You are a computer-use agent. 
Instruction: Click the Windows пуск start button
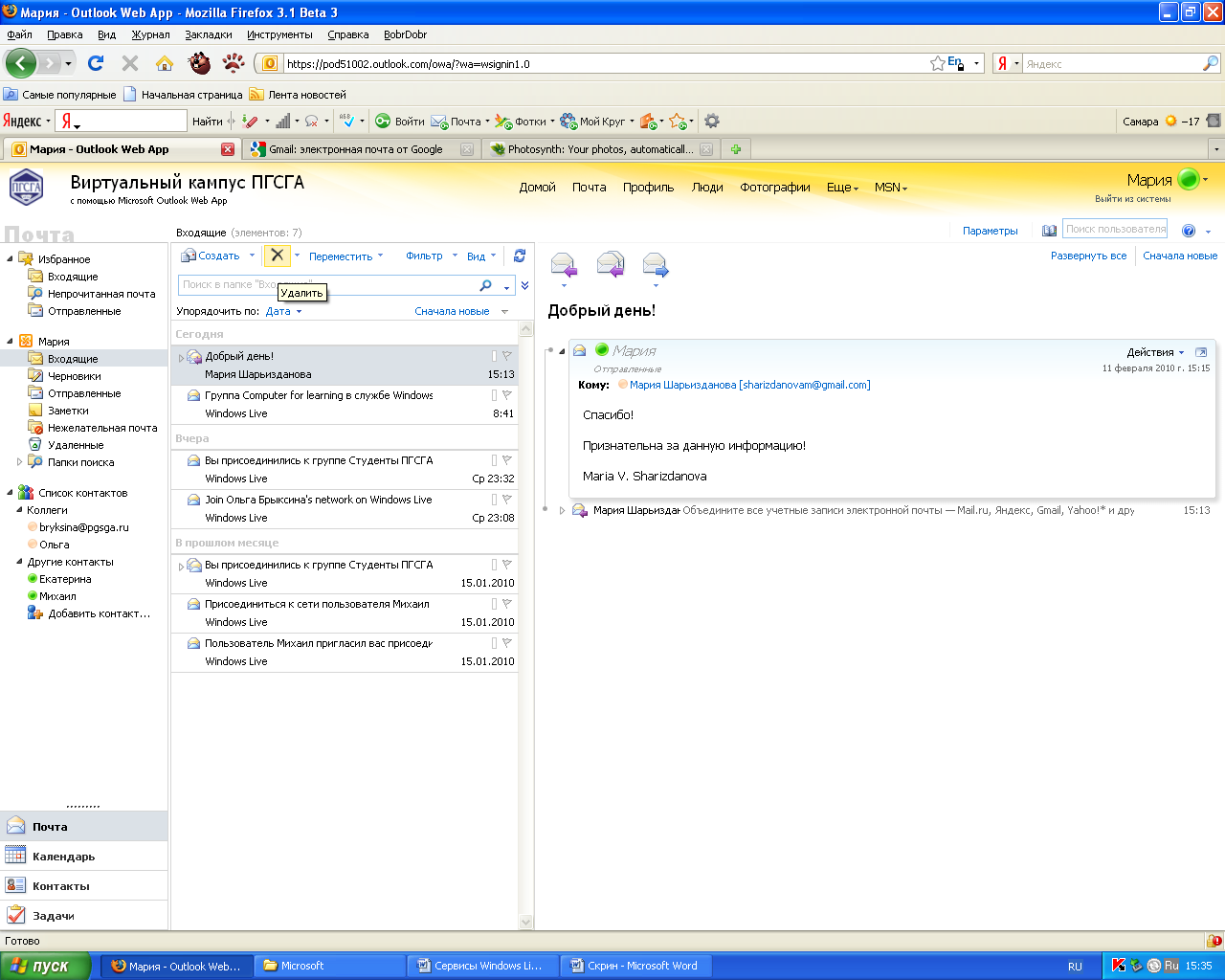pos(45,966)
